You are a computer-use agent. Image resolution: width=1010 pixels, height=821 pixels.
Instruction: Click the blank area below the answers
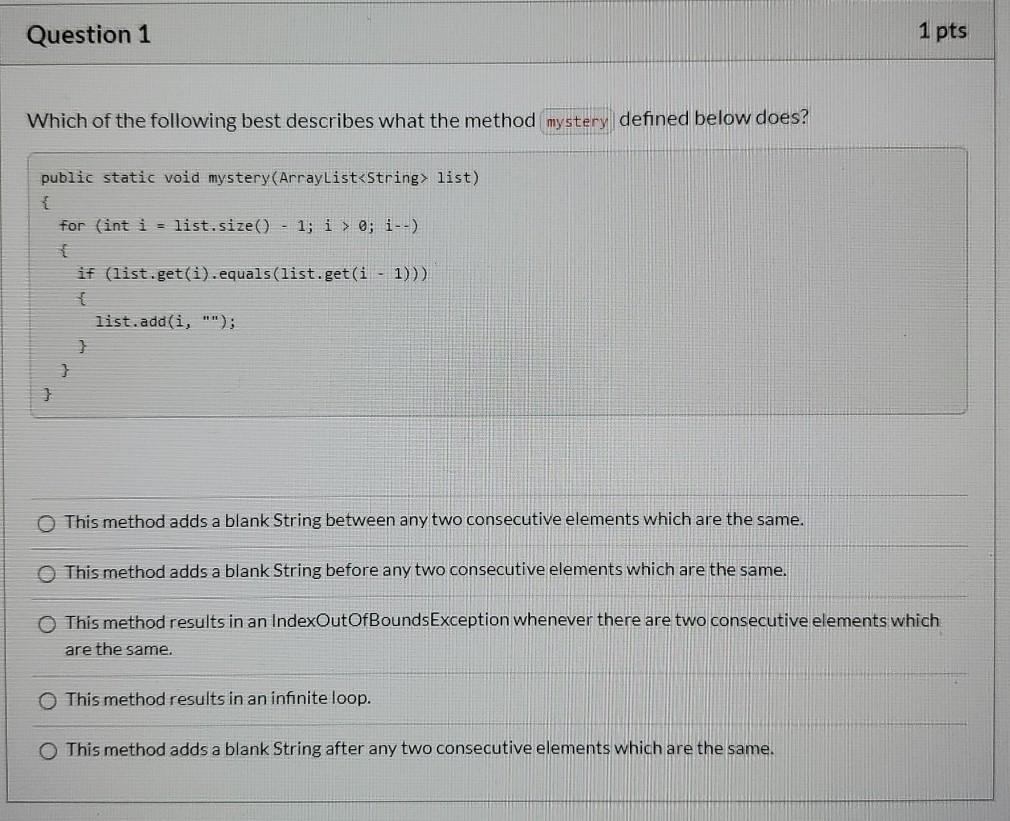click(x=500, y=795)
